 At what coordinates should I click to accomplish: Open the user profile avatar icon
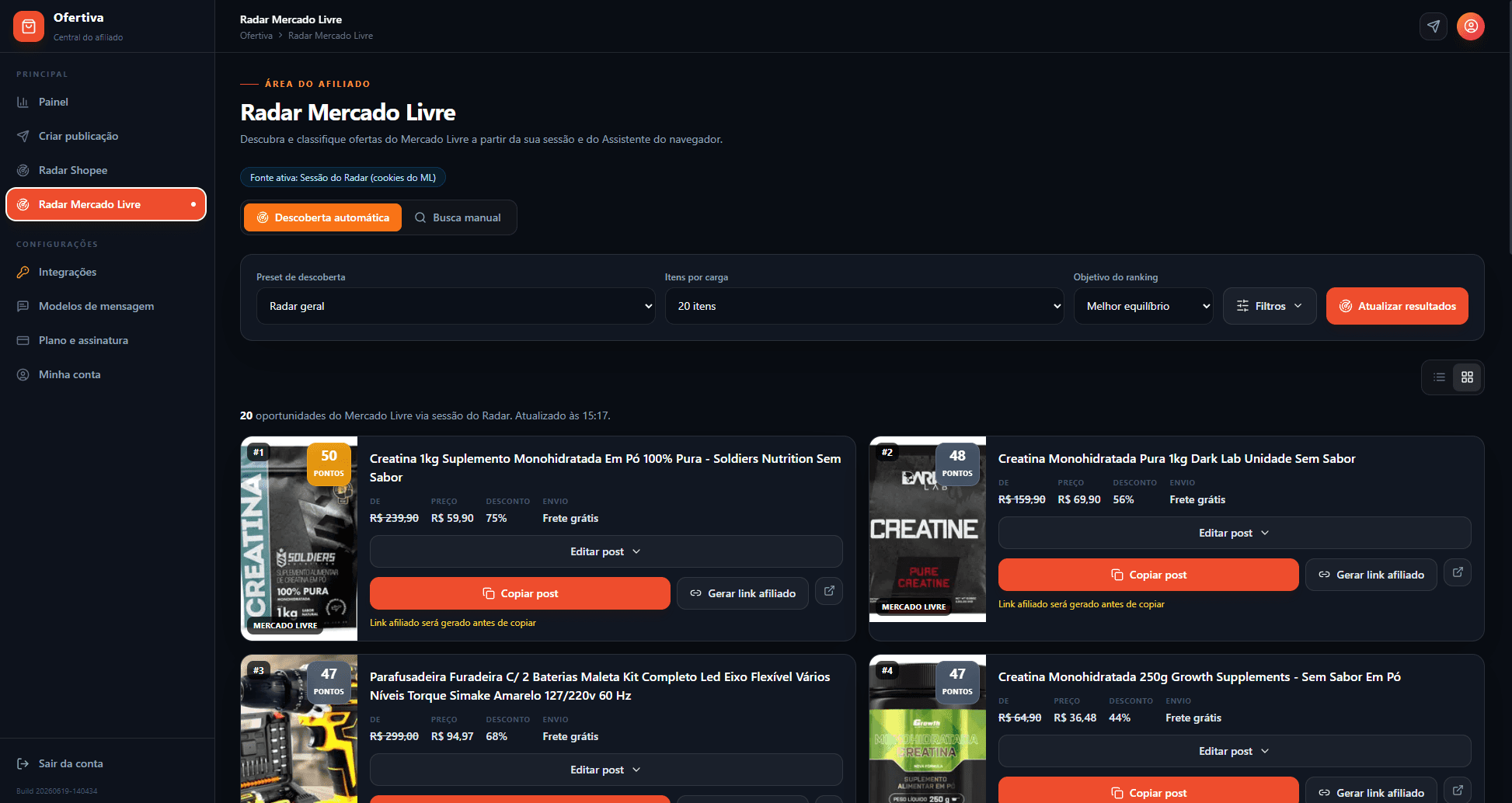[x=1471, y=26]
